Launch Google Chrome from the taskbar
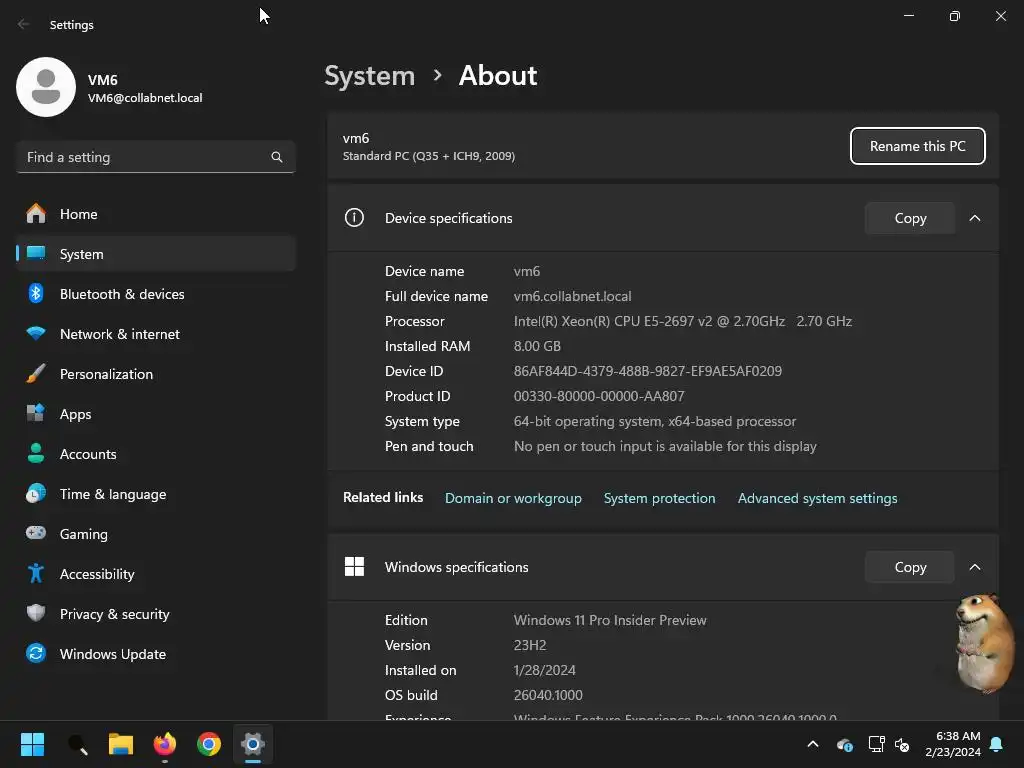Screen dimensions: 1024x768 (209, 744)
